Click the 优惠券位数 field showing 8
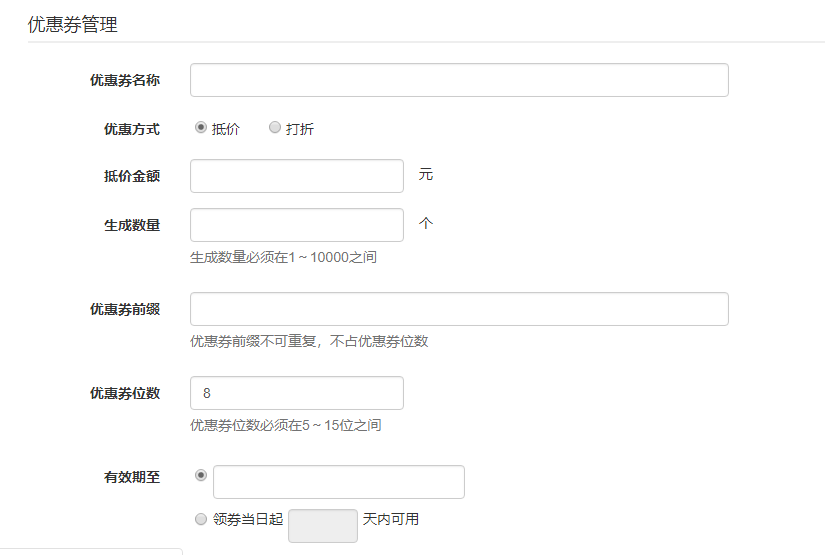The image size is (825, 555). [x=297, y=393]
